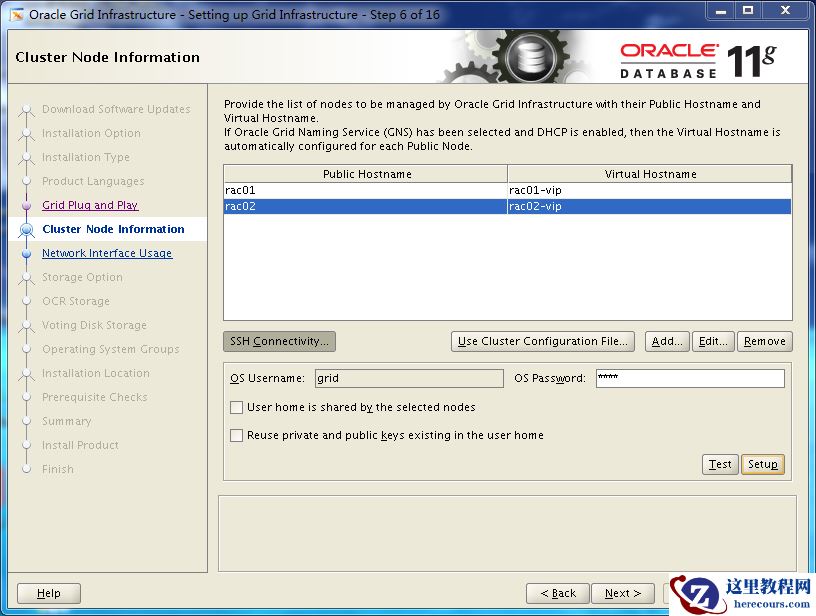Screen dimensions: 816x616
Task: Click Voting Disk Storage step label
Action: [x=94, y=325]
